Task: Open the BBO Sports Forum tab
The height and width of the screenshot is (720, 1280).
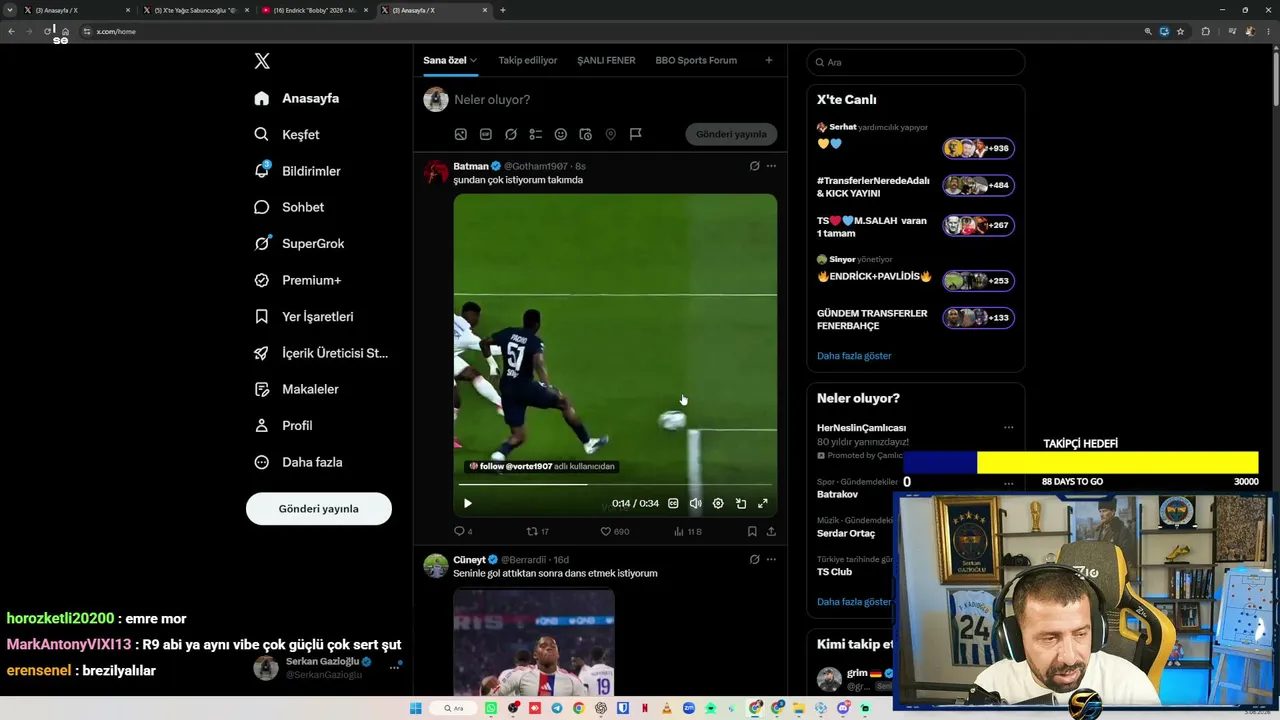Action: coord(696,60)
